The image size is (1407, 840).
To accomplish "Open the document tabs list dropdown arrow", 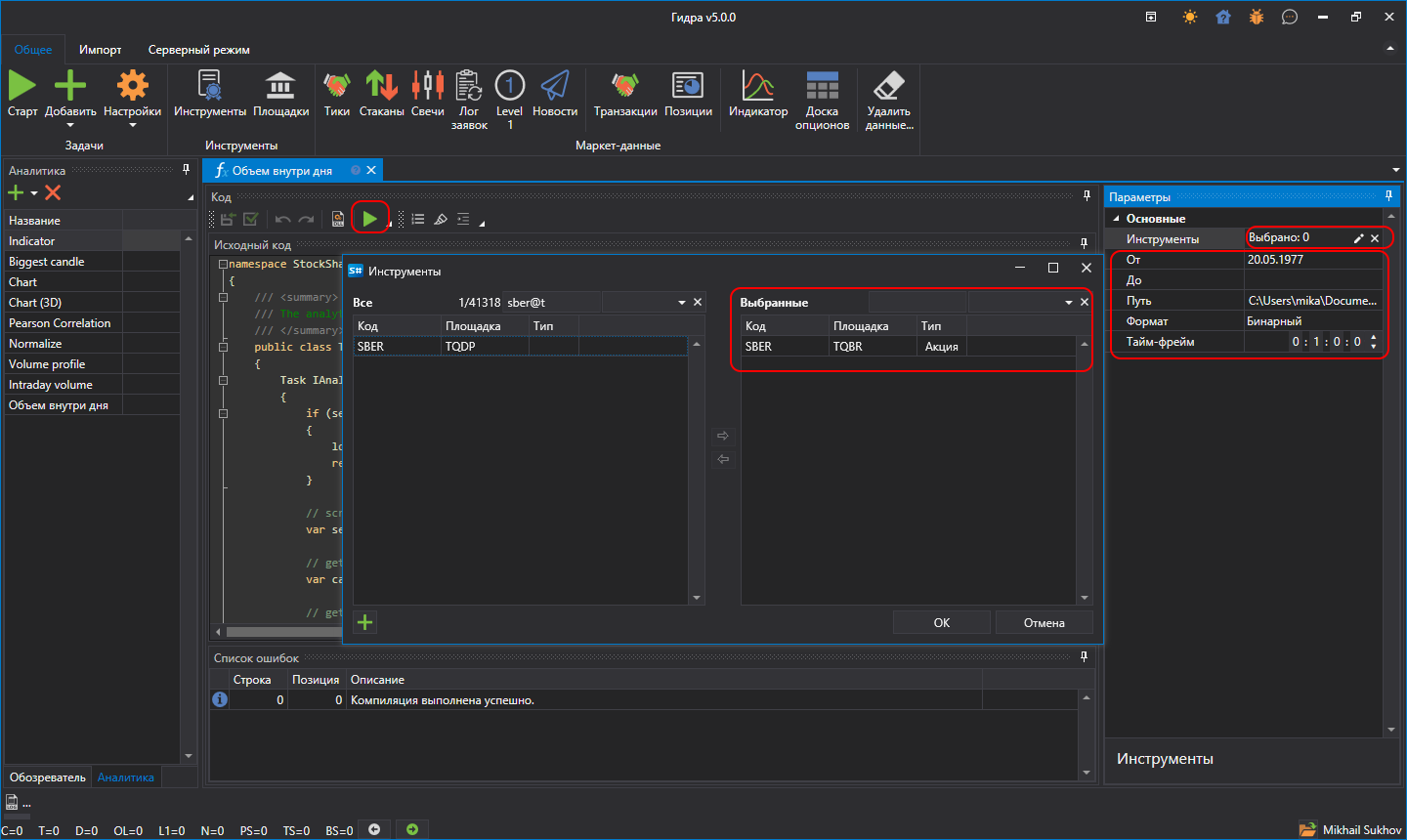I will click(x=1395, y=170).
